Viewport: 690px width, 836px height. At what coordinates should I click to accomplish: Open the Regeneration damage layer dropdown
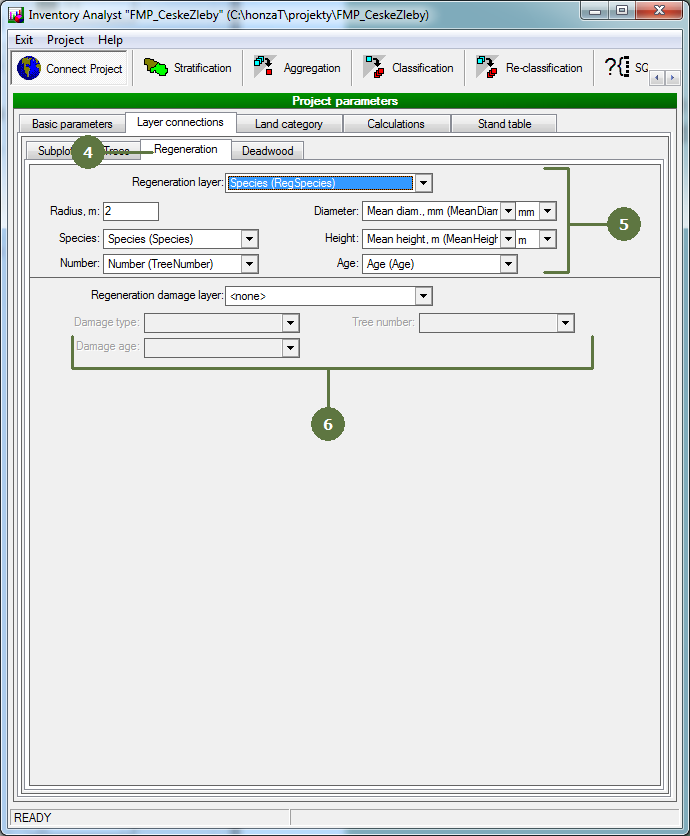(424, 296)
